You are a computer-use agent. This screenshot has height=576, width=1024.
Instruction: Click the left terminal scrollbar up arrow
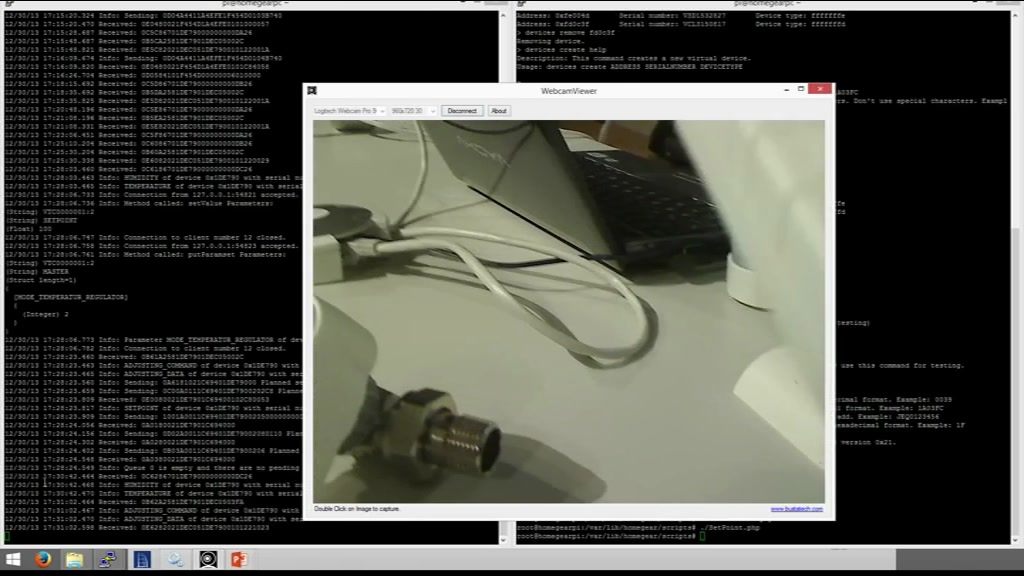pos(503,16)
